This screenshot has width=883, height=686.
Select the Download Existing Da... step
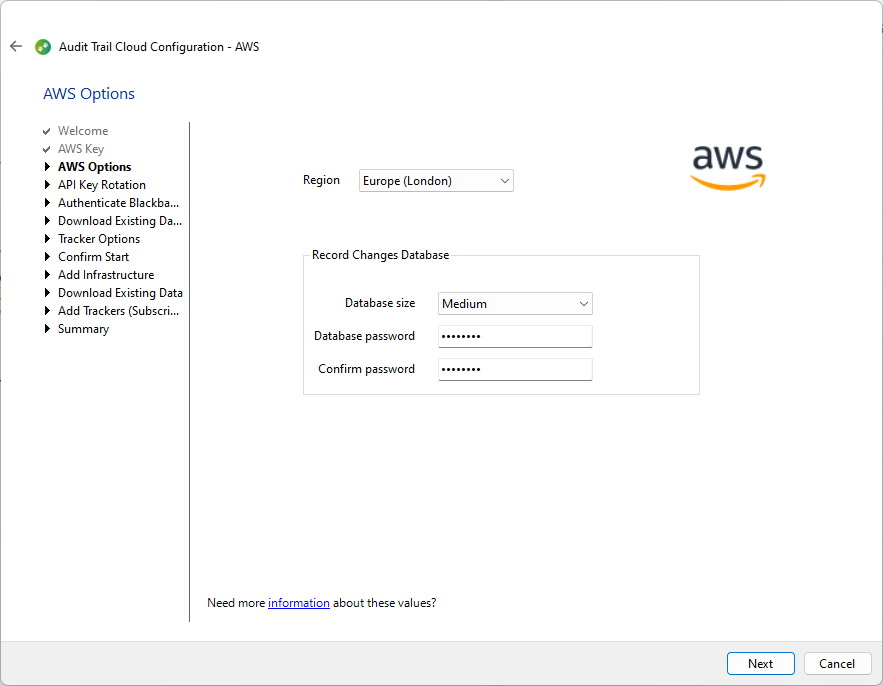120,221
